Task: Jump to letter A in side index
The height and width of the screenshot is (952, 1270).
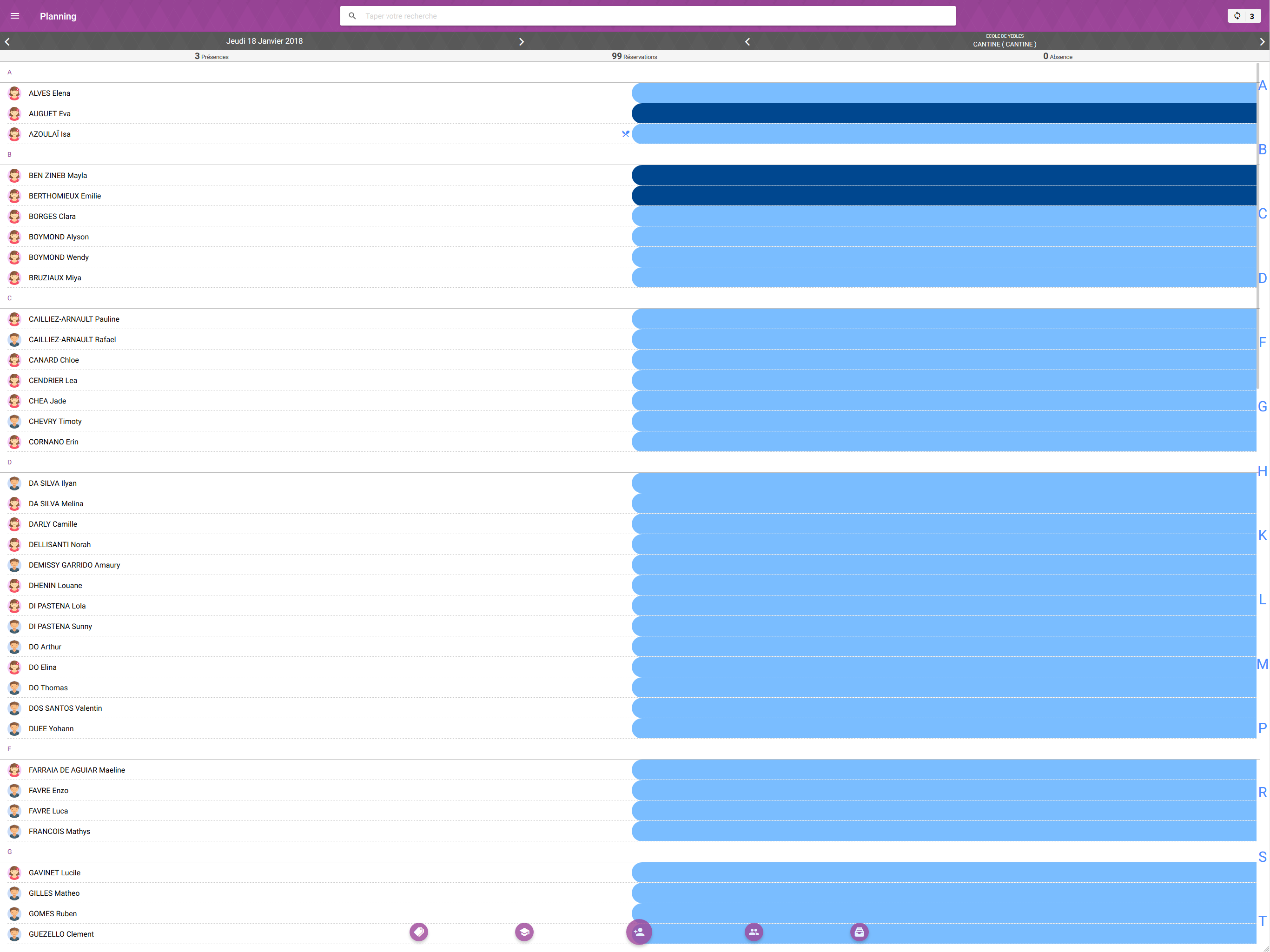Action: point(1263,86)
